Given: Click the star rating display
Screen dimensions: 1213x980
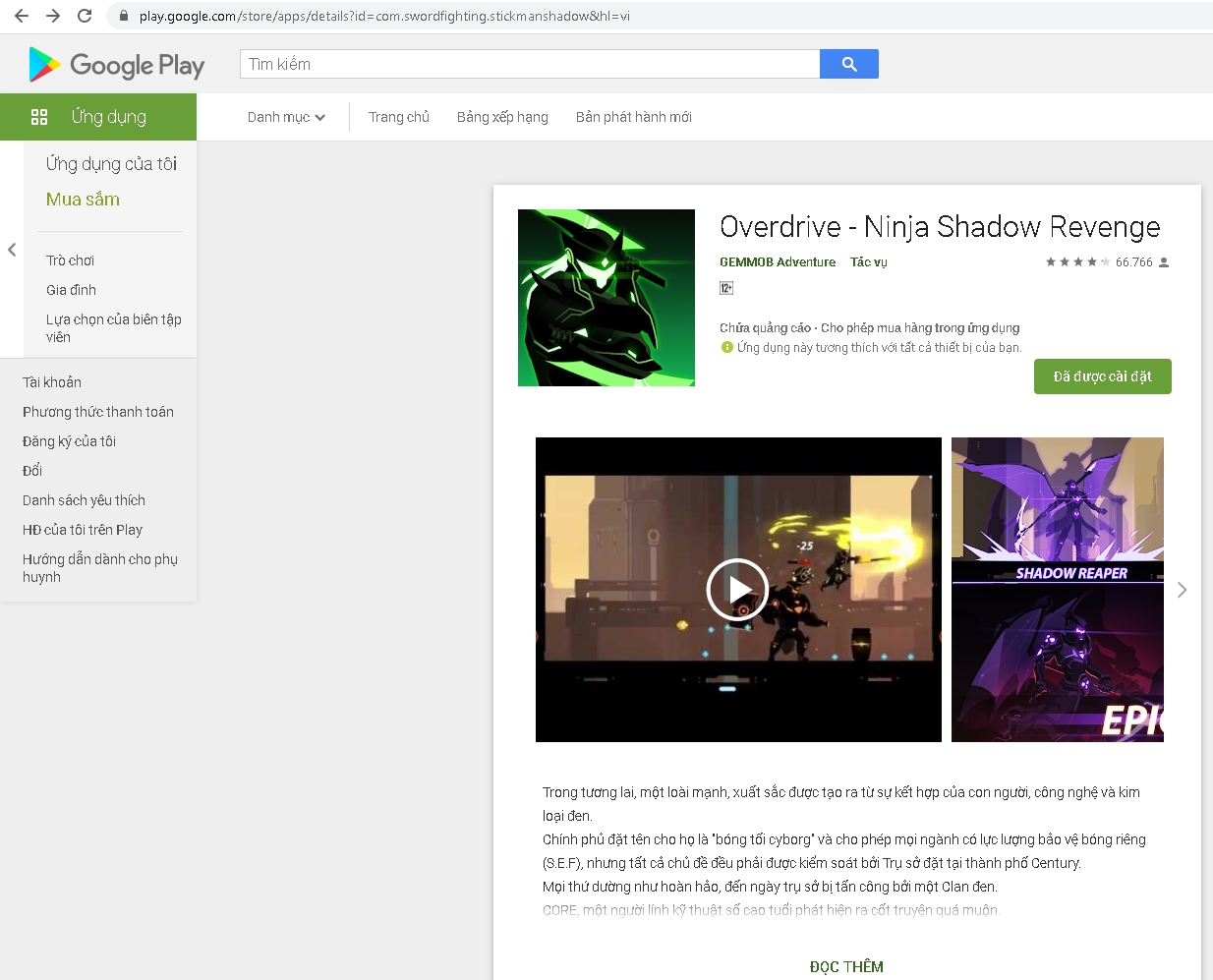Looking at the screenshot, I should tap(1077, 262).
